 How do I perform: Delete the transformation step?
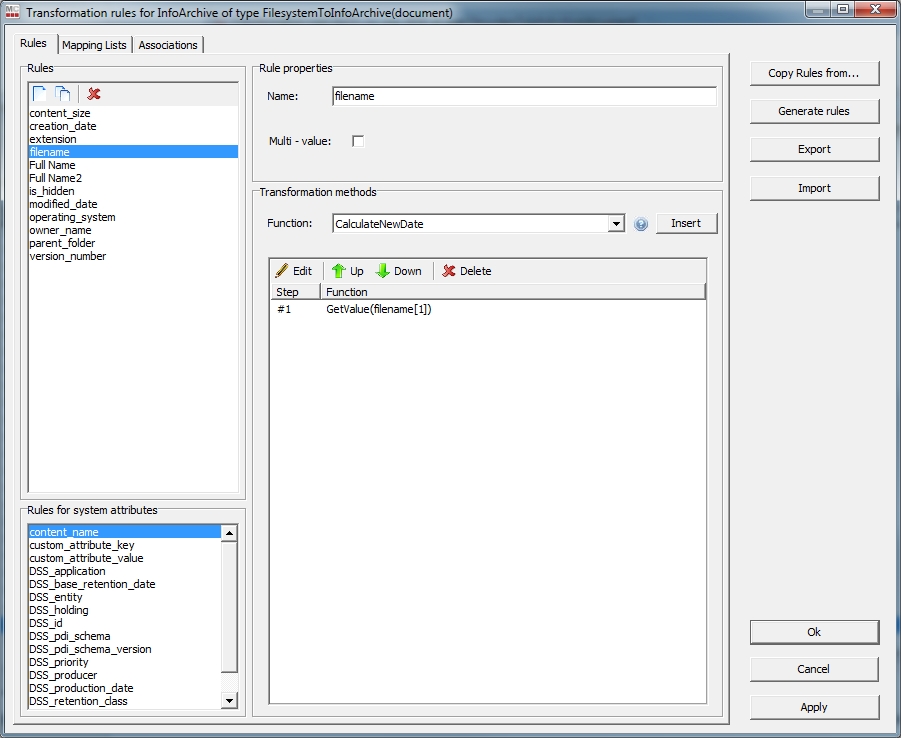coord(467,271)
